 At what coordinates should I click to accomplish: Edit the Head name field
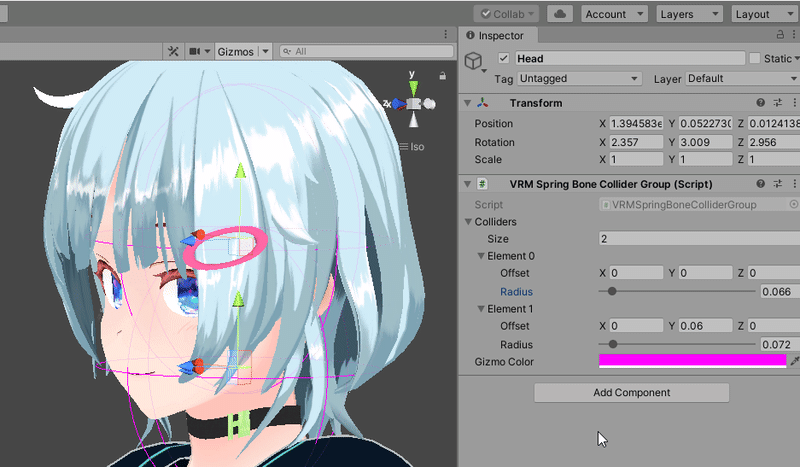[x=630, y=58]
